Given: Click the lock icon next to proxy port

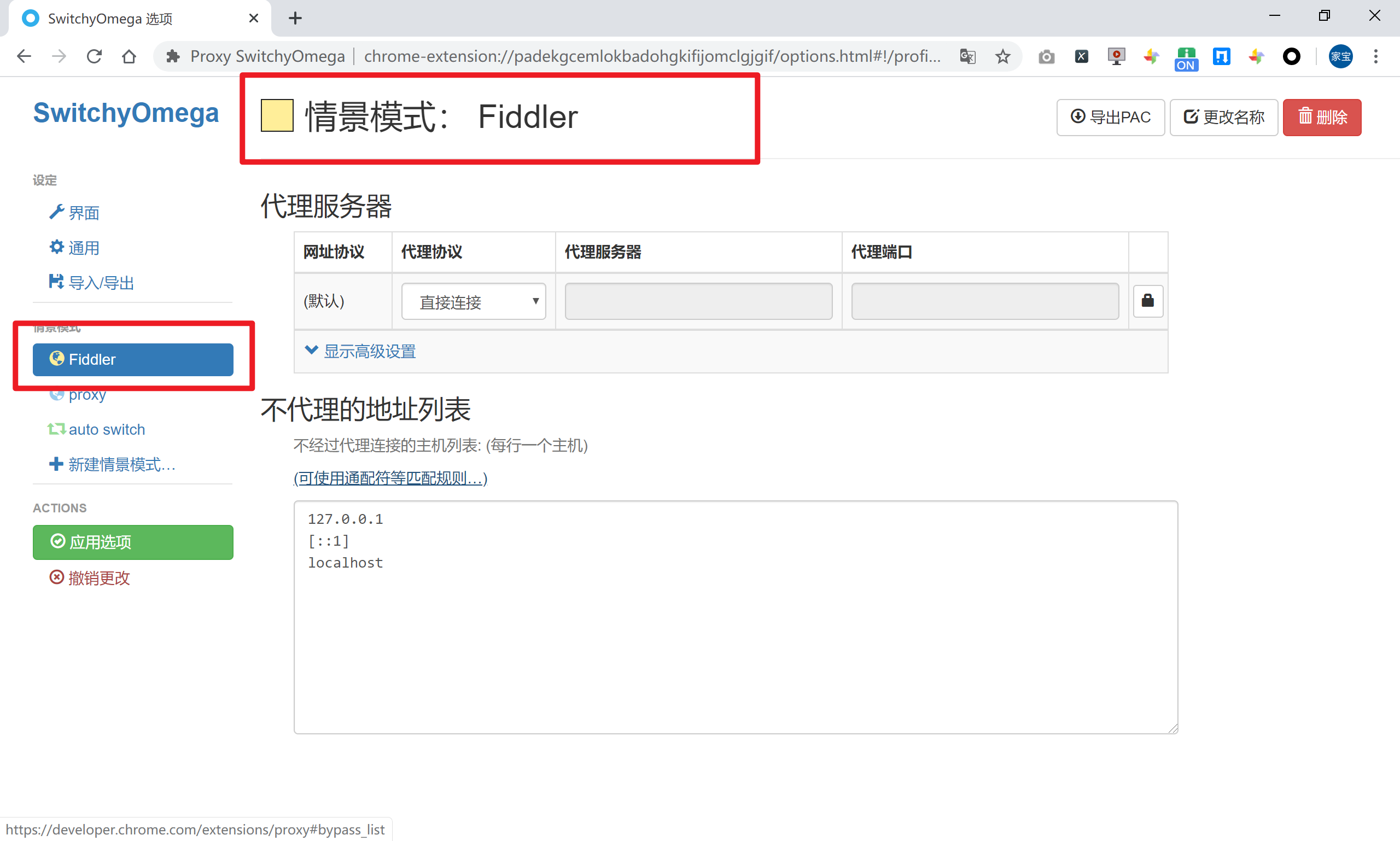Looking at the screenshot, I should [x=1147, y=301].
